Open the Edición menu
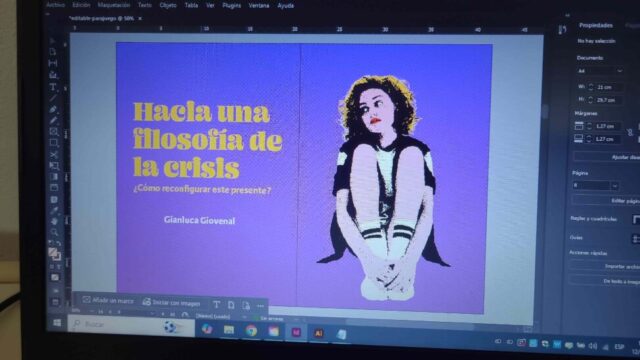 pos(81,5)
